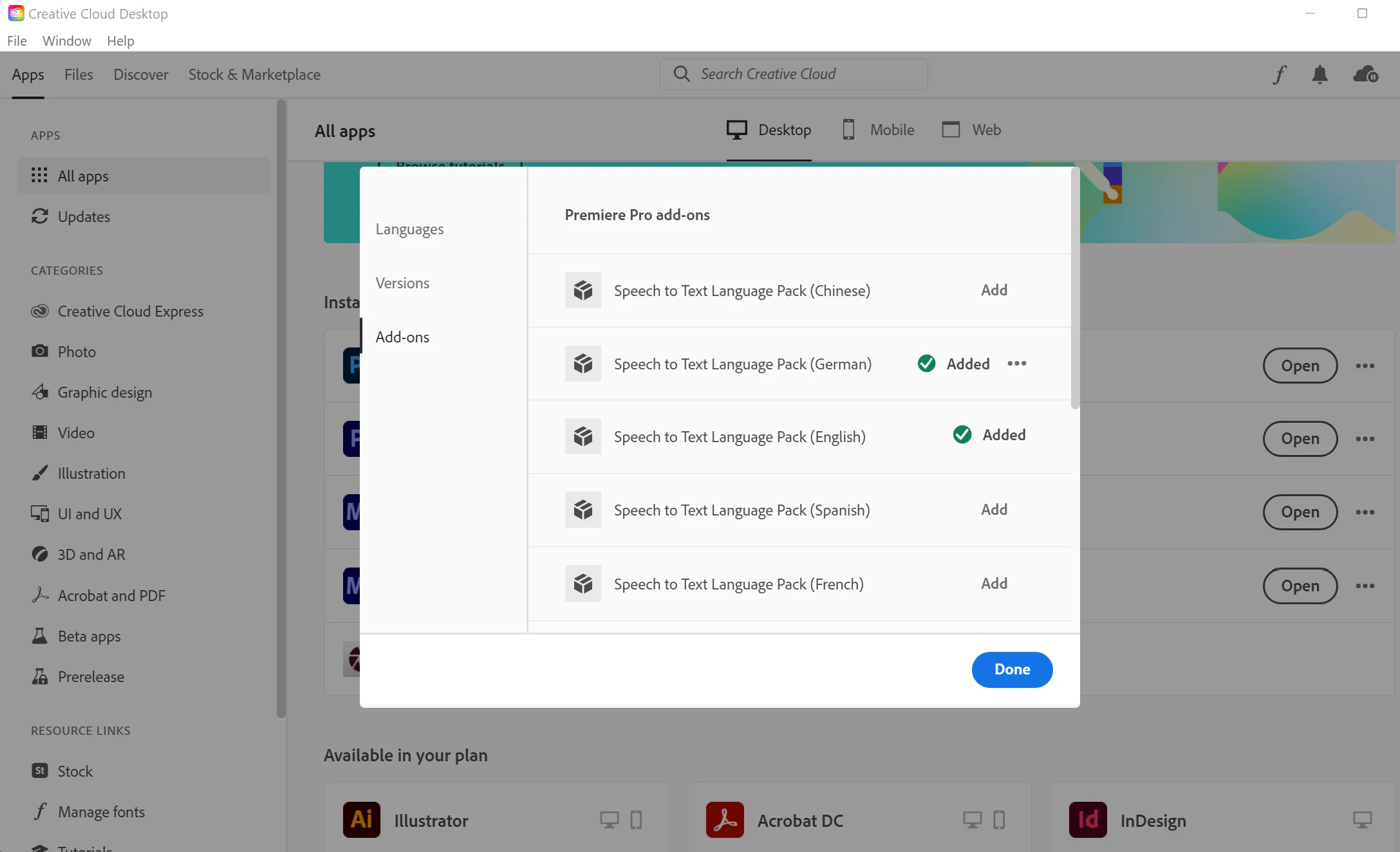Open the Updates section in sidebar
Image resolution: width=1400 pixels, height=852 pixels.
[84, 217]
